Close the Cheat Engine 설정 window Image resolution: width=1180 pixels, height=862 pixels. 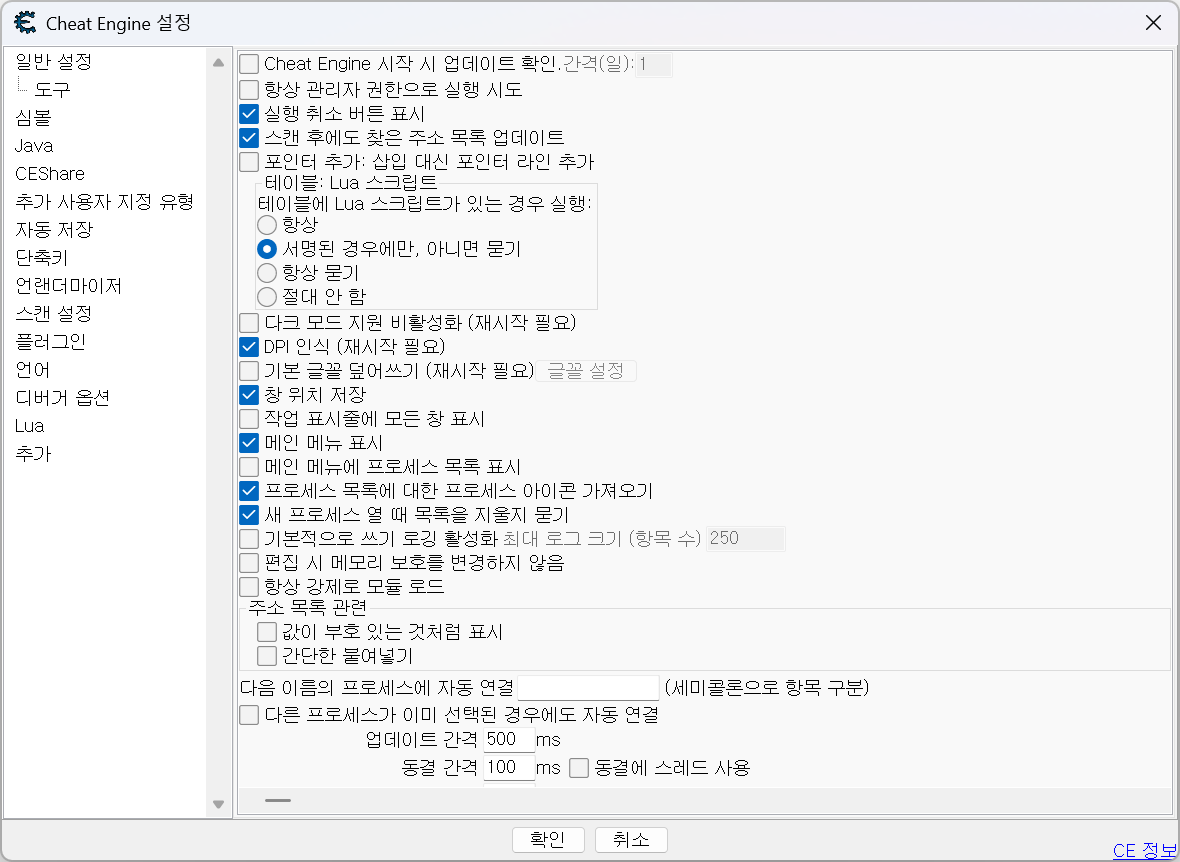1153,23
